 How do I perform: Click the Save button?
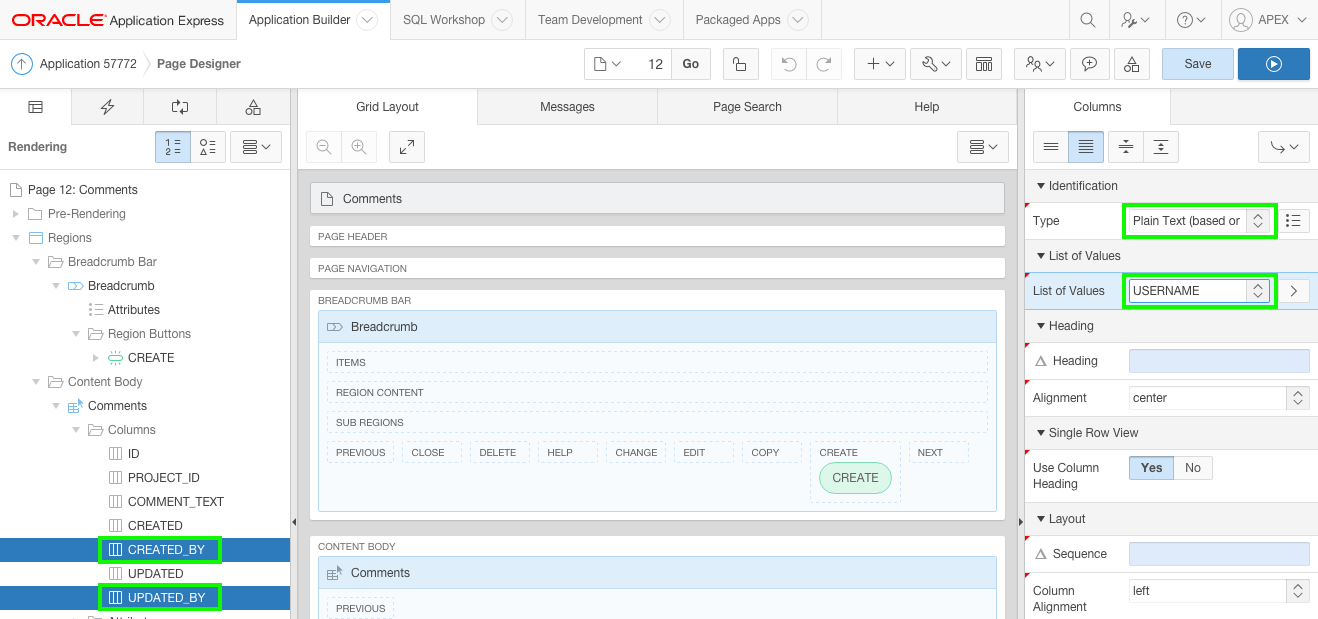[x=1196, y=62]
